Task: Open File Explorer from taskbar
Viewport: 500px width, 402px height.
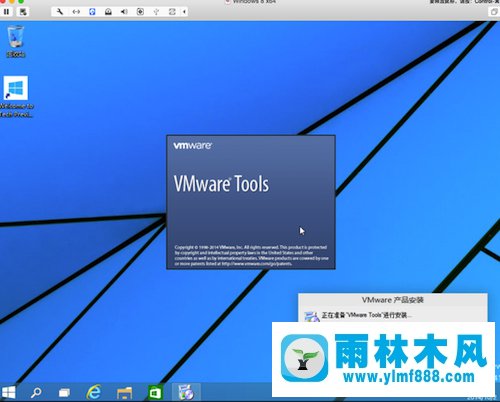Action: coord(125,393)
